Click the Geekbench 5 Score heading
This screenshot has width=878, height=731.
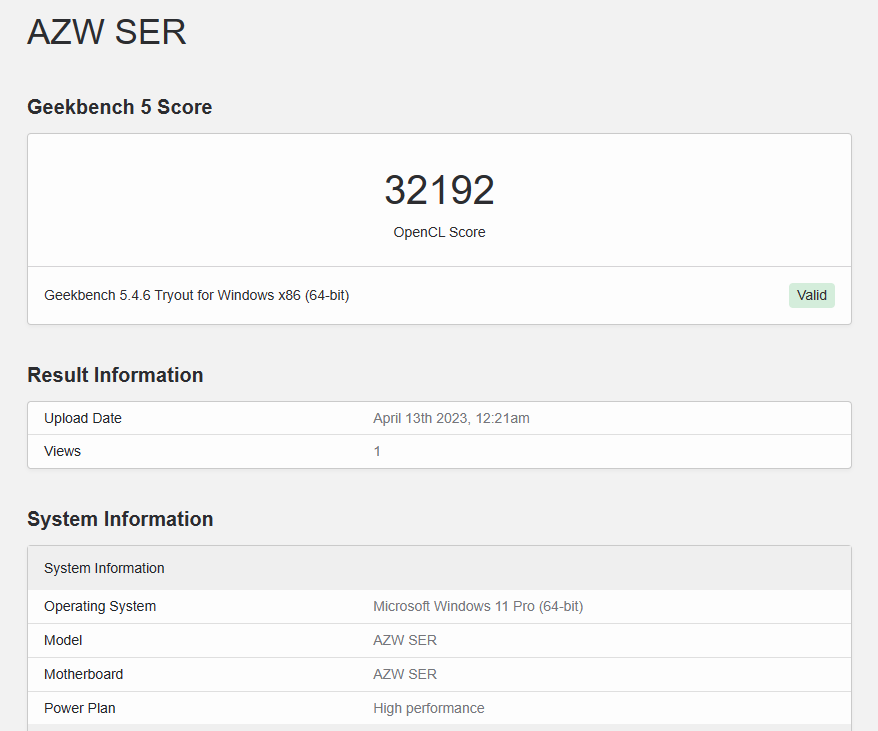click(x=120, y=107)
